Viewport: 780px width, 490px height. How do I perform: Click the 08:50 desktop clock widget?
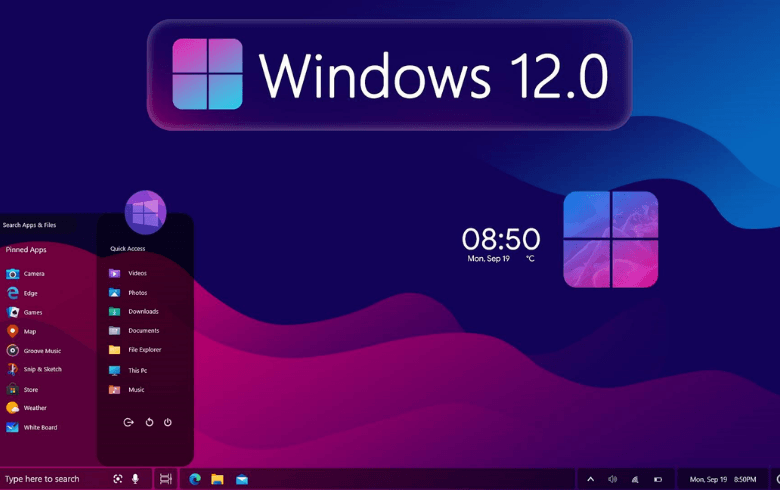pyautogui.click(x=501, y=239)
